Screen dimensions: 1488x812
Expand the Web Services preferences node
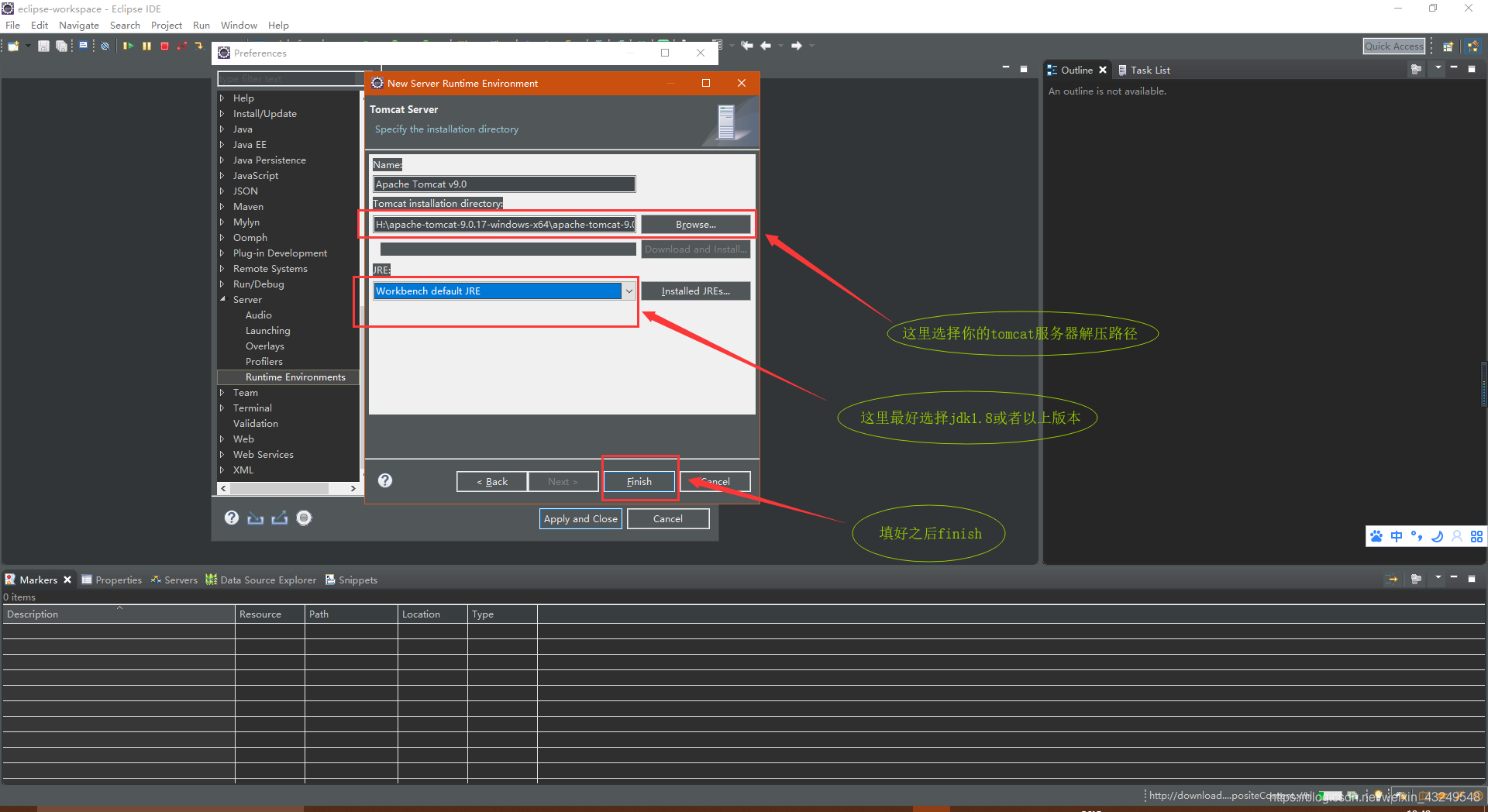point(222,455)
